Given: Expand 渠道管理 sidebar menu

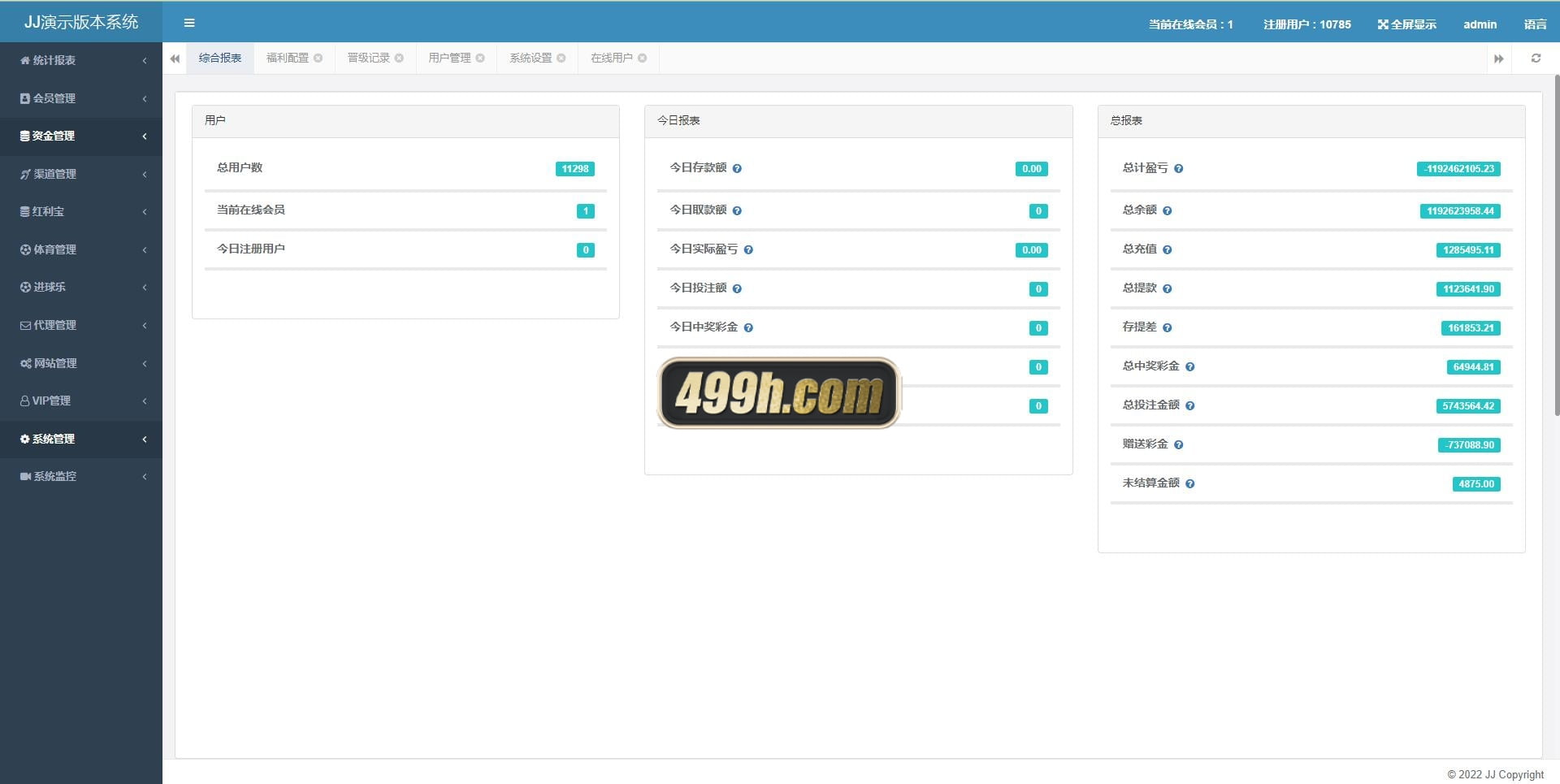Looking at the screenshot, I should coord(81,174).
